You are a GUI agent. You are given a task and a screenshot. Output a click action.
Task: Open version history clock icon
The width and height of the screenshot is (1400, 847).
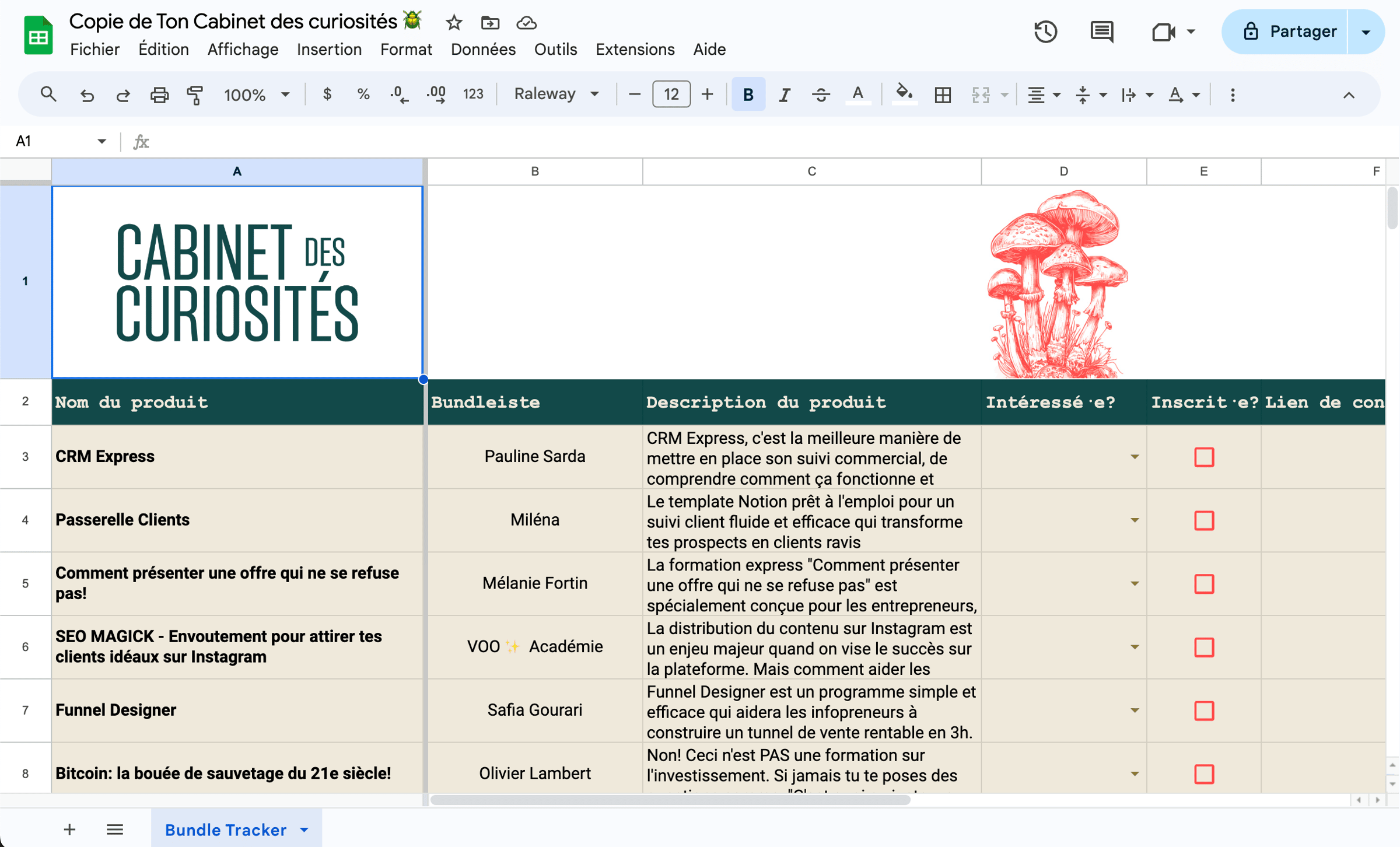pyautogui.click(x=1045, y=32)
